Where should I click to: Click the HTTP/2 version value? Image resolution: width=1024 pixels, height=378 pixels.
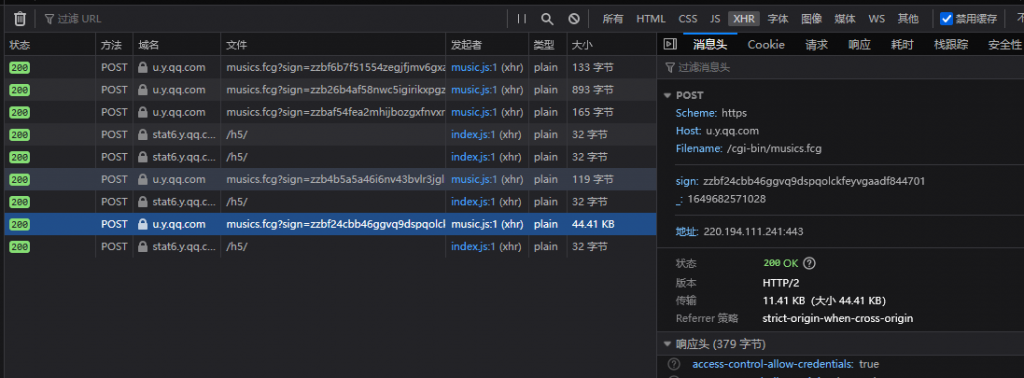[781, 283]
